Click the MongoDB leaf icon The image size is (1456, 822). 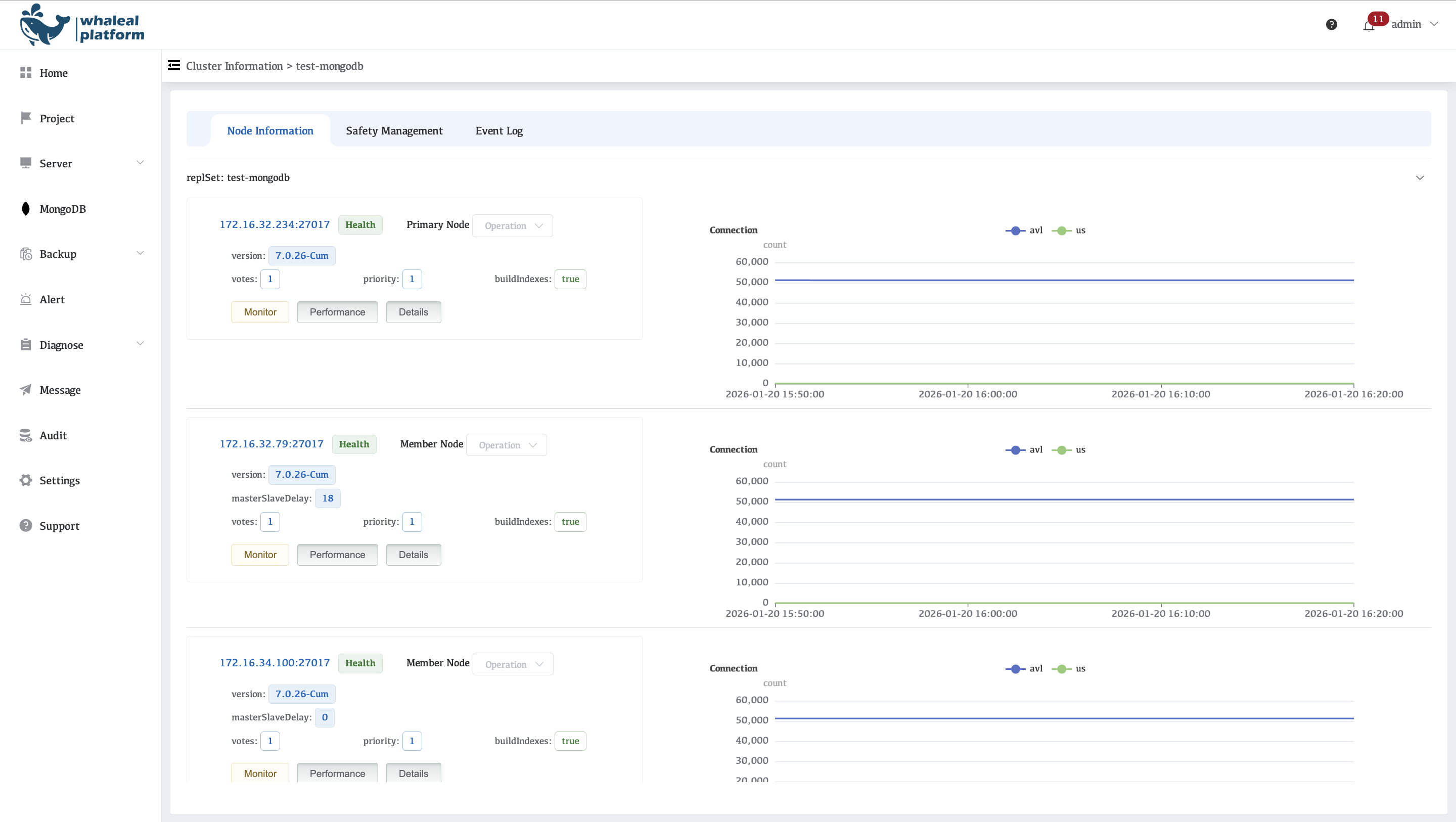(25, 209)
